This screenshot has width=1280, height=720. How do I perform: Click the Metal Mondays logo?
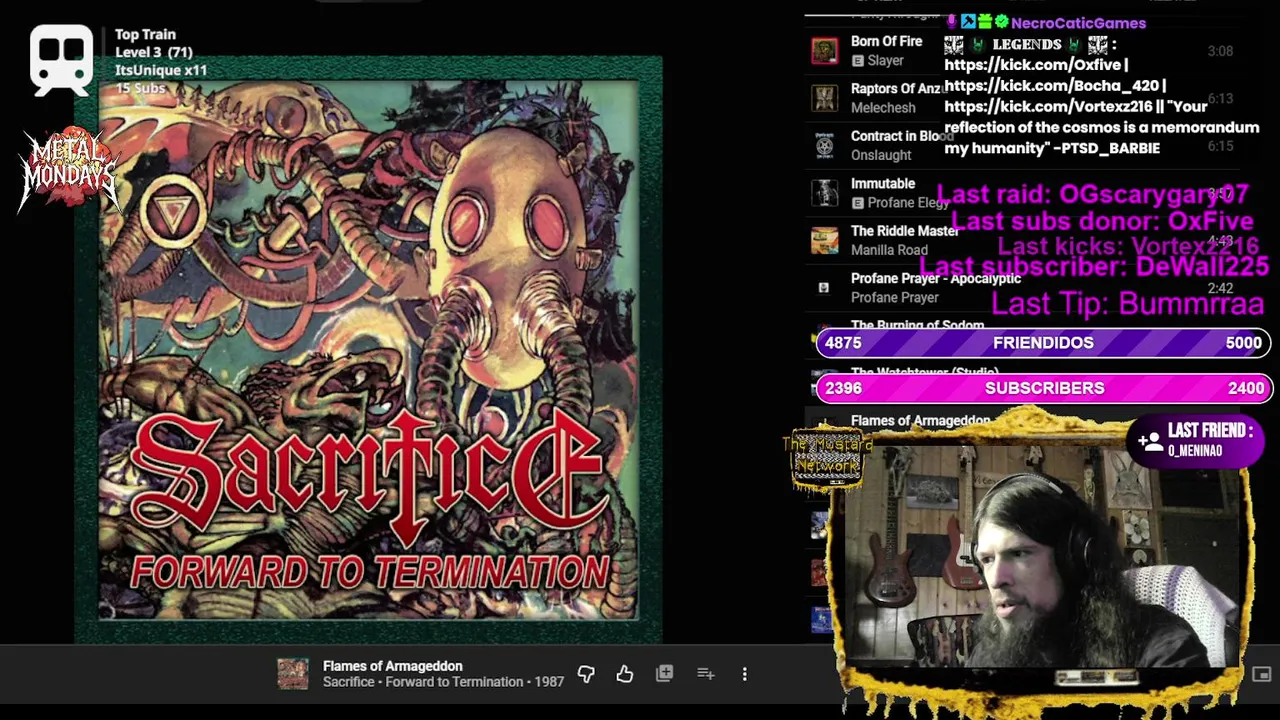(x=69, y=170)
